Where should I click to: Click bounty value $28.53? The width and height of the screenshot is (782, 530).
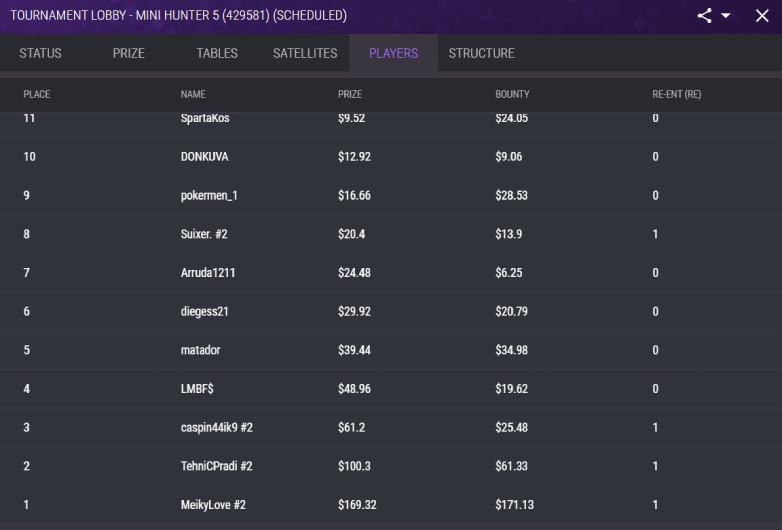click(x=511, y=195)
